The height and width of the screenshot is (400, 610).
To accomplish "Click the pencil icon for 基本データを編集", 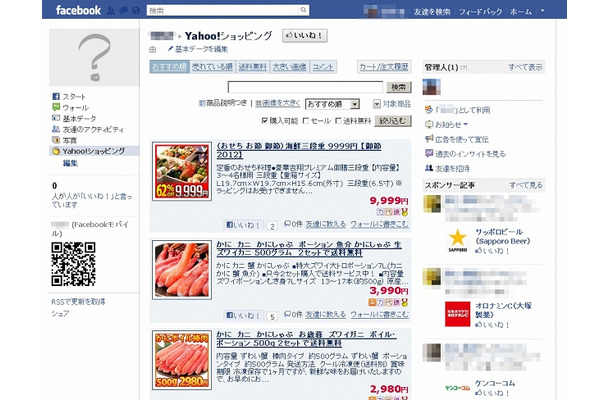I will [x=170, y=49].
